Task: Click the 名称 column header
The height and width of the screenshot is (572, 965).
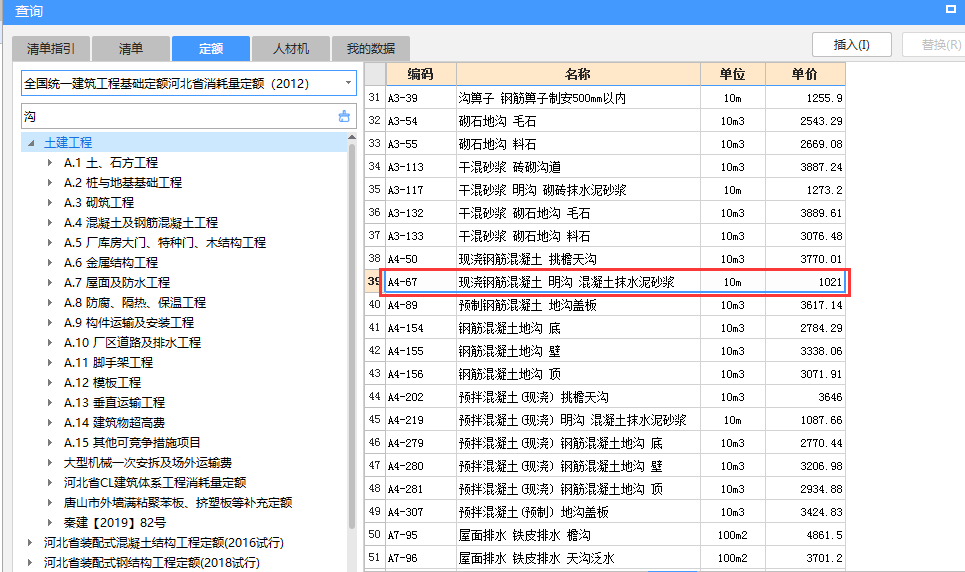Action: 578,75
